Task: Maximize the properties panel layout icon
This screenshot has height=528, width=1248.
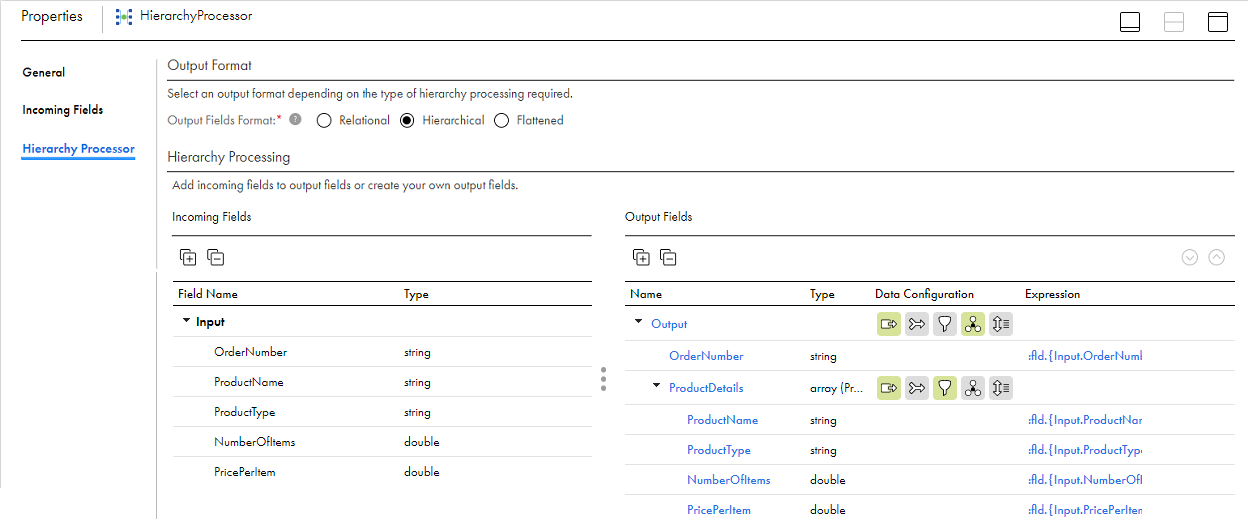Action: point(1218,22)
